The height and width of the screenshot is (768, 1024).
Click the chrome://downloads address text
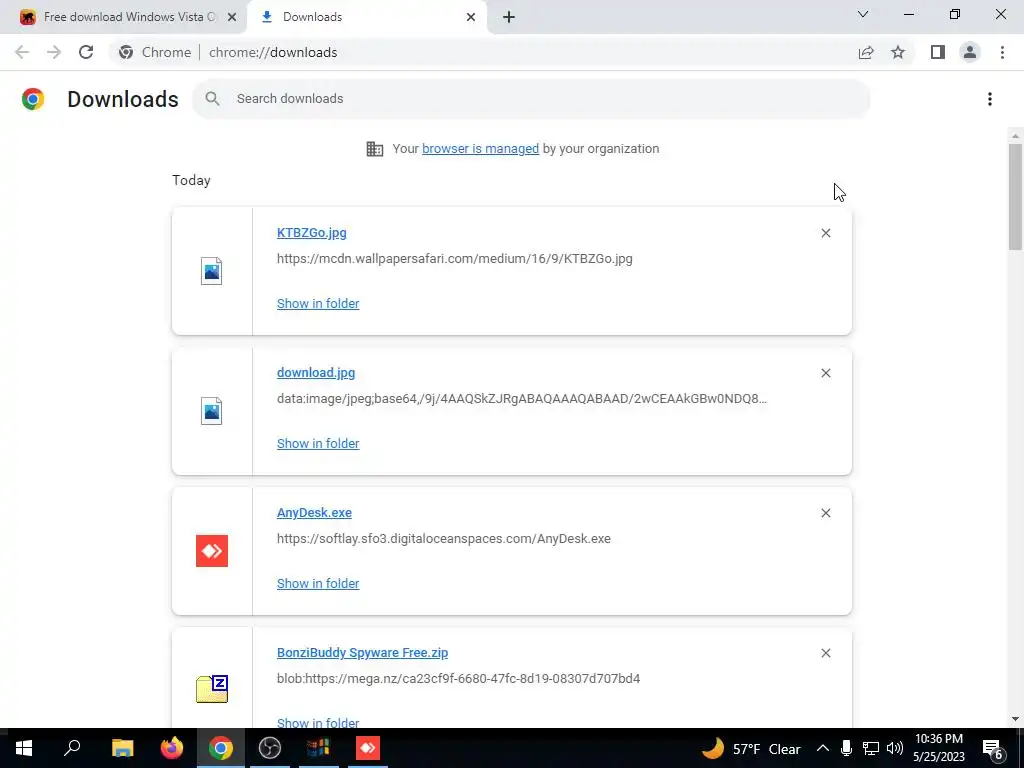(273, 52)
